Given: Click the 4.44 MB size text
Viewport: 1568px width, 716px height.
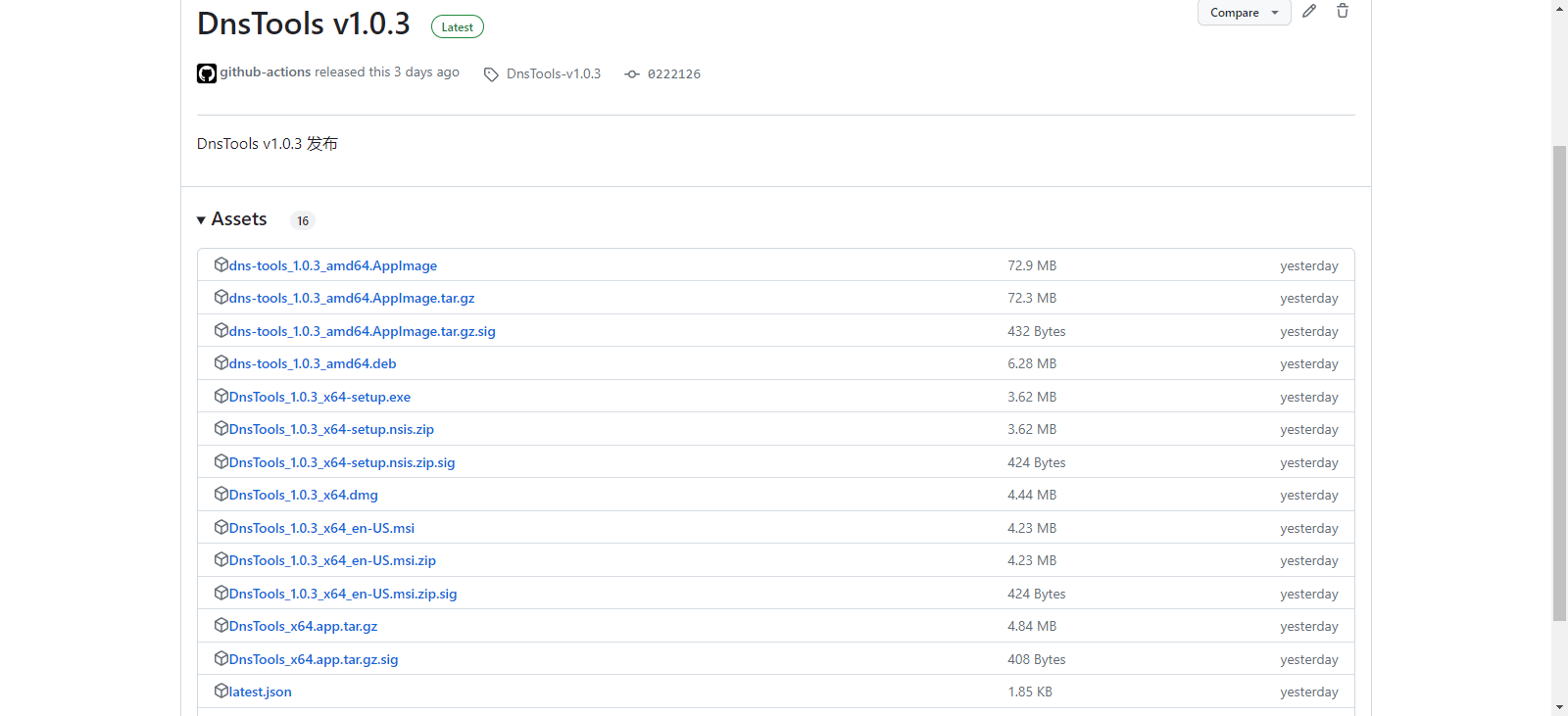Looking at the screenshot, I should pyautogui.click(x=1032, y=495).
